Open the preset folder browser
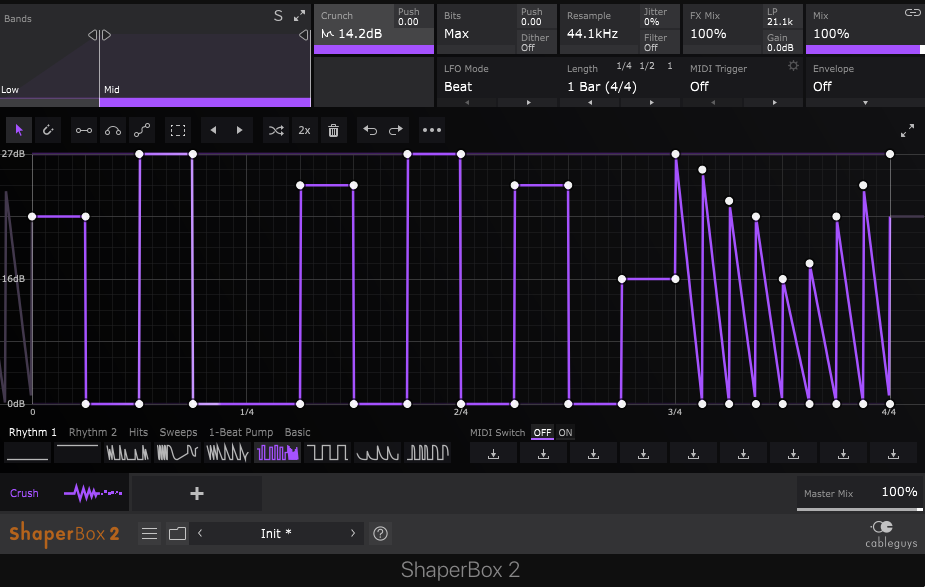 (x=178, y=534)
